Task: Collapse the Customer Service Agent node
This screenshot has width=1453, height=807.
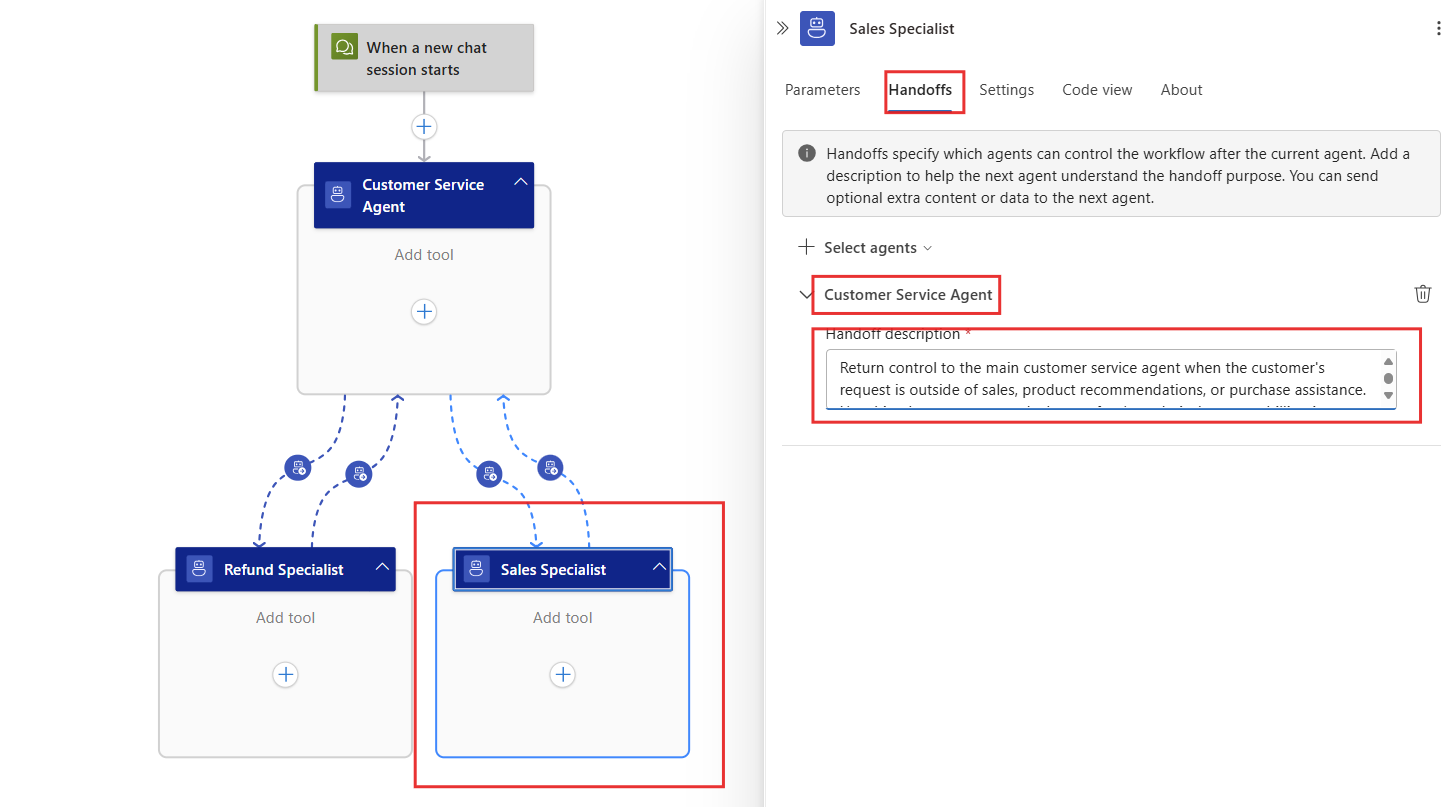Action: 519,182
